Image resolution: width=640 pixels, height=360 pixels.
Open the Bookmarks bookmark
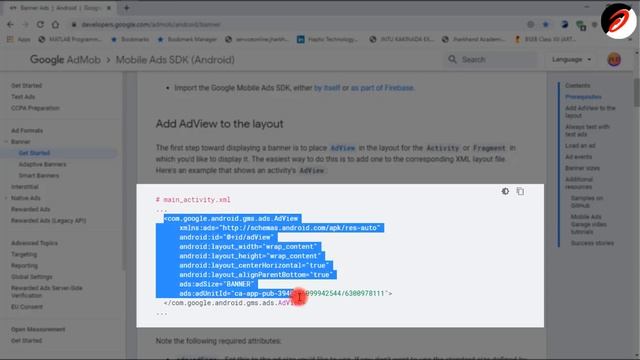pyautogui.click(x=131, y=39)
